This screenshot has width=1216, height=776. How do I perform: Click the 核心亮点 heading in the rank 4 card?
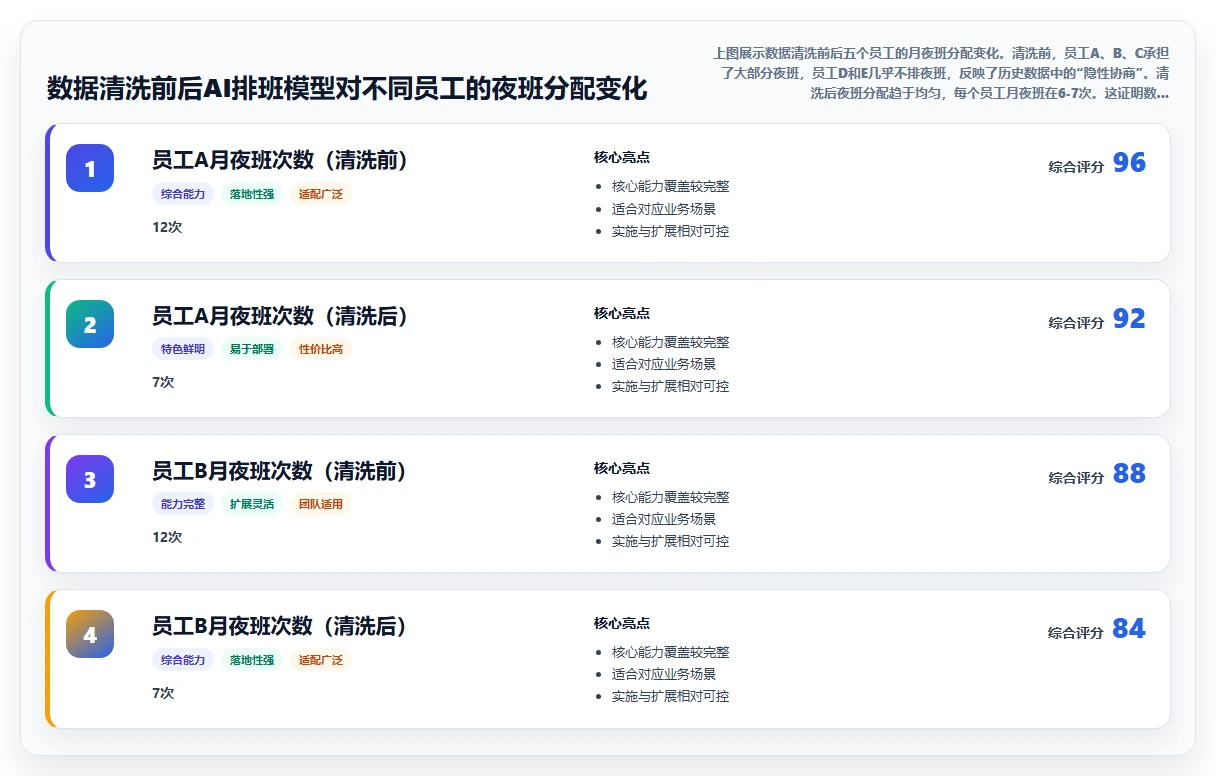pyautogui.click(x=622, y=623)
